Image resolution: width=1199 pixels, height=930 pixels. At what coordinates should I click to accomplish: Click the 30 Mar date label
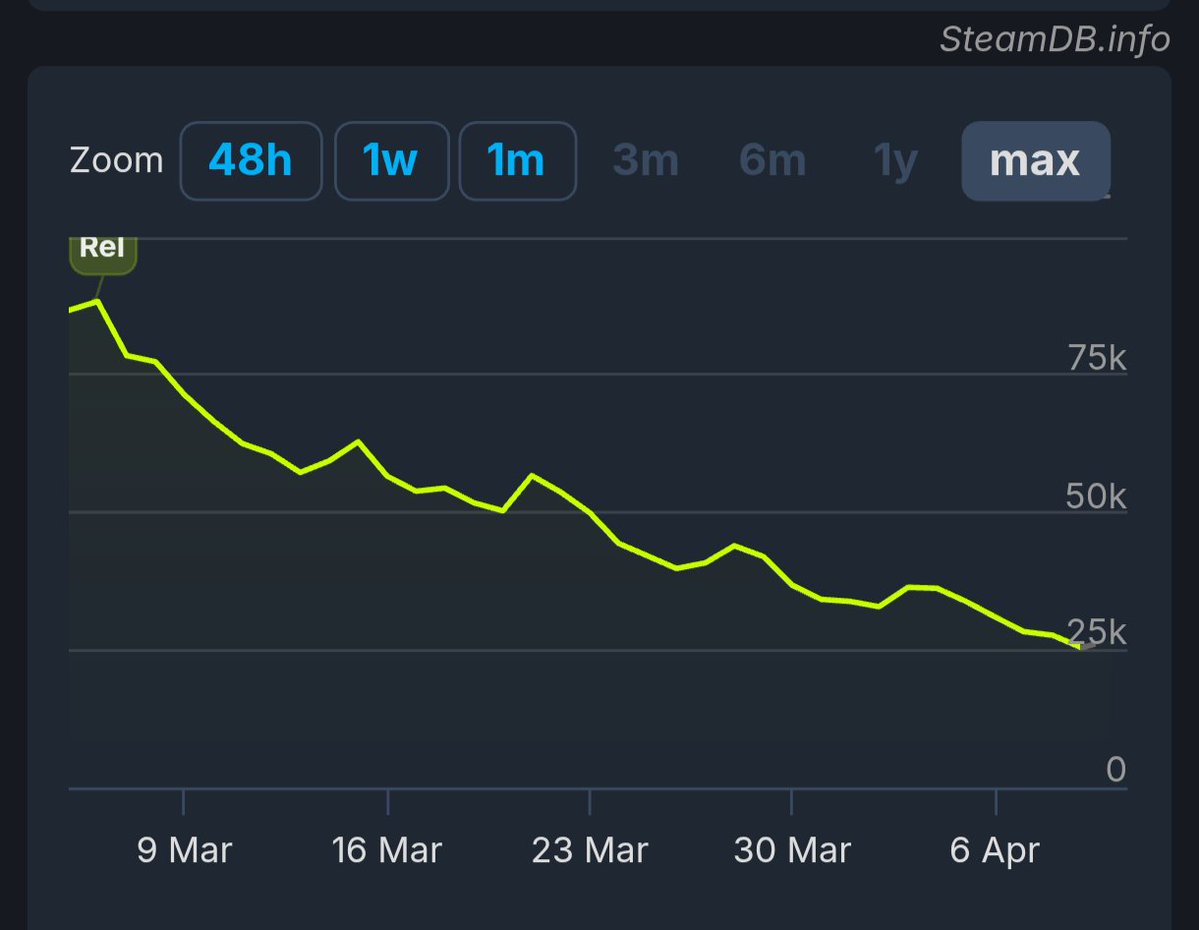794,850
